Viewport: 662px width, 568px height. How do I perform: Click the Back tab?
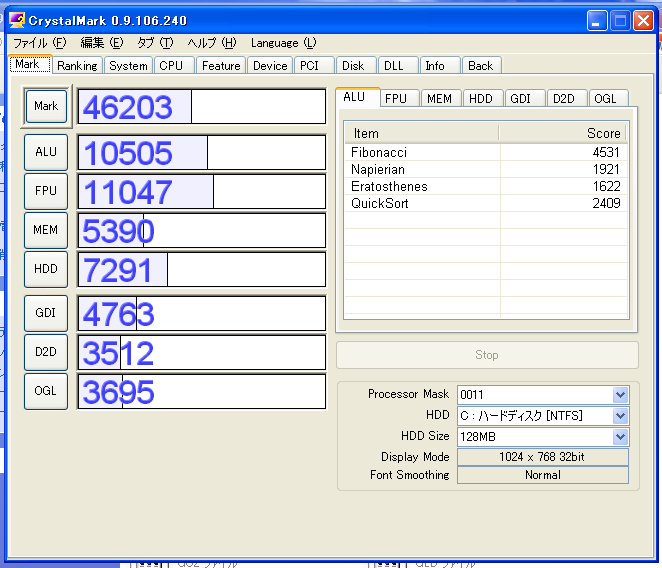pos(482,66)
